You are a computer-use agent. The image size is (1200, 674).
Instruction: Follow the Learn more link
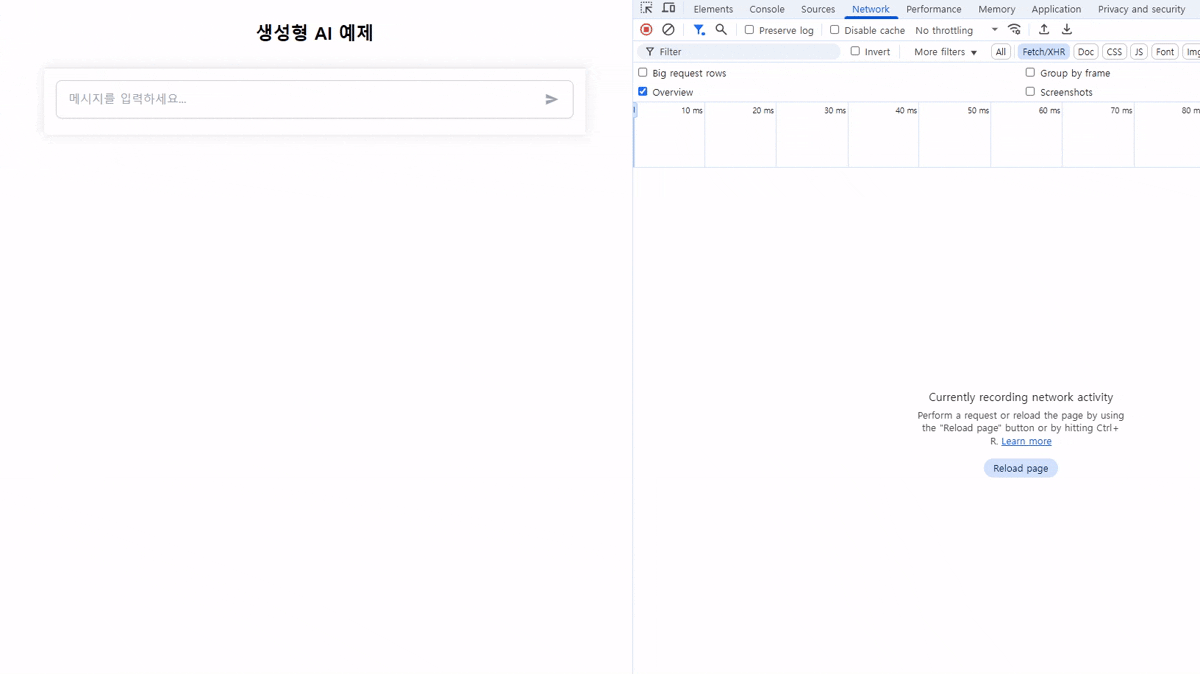pos(1026,440)
